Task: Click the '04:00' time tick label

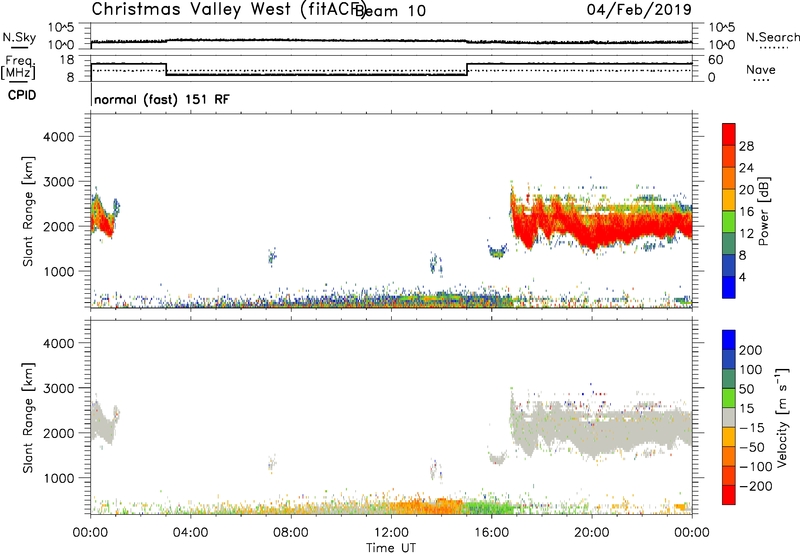Action: [190, 533]
